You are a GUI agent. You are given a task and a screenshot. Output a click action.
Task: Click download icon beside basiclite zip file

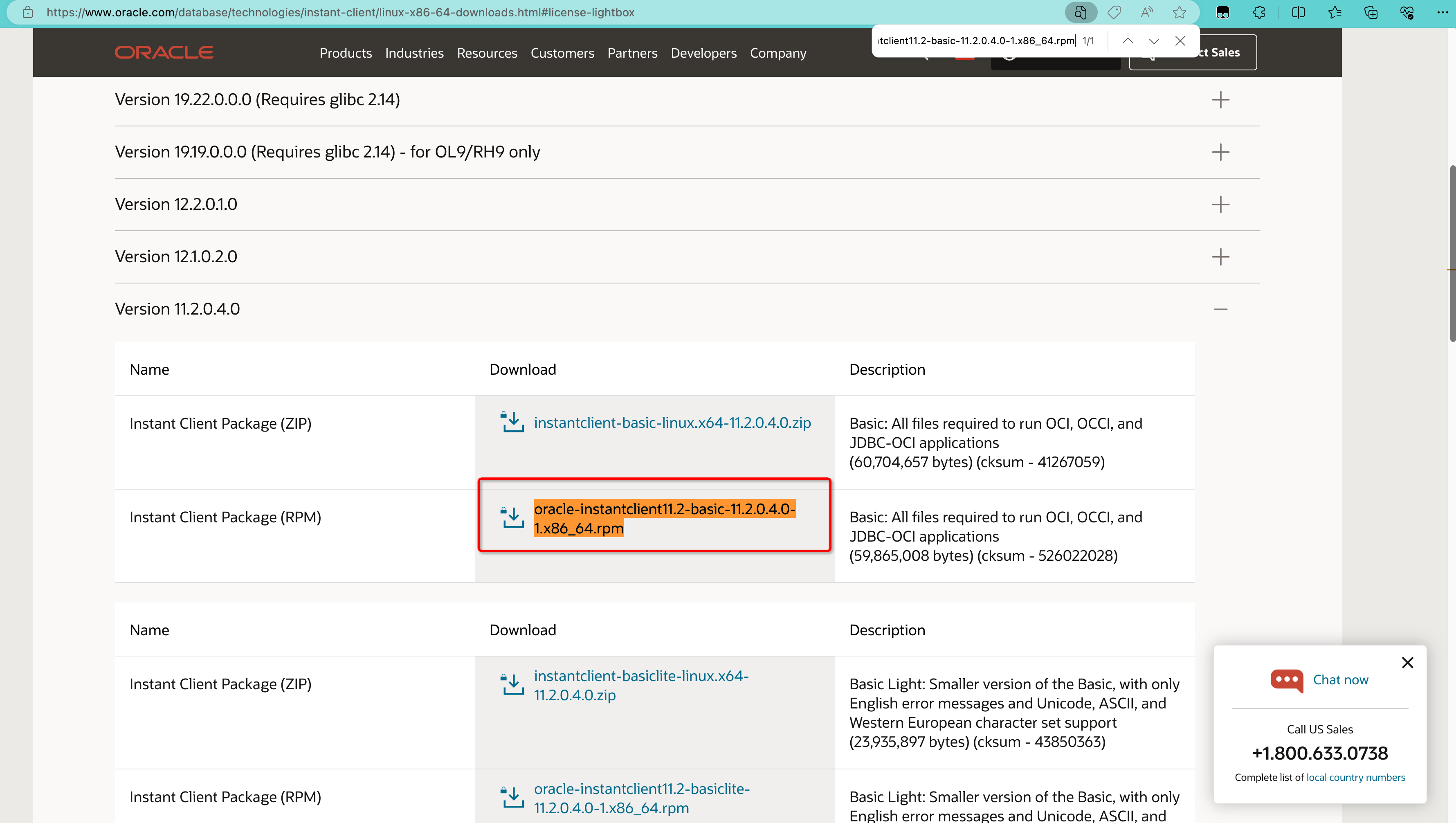(x=512, y=684)
